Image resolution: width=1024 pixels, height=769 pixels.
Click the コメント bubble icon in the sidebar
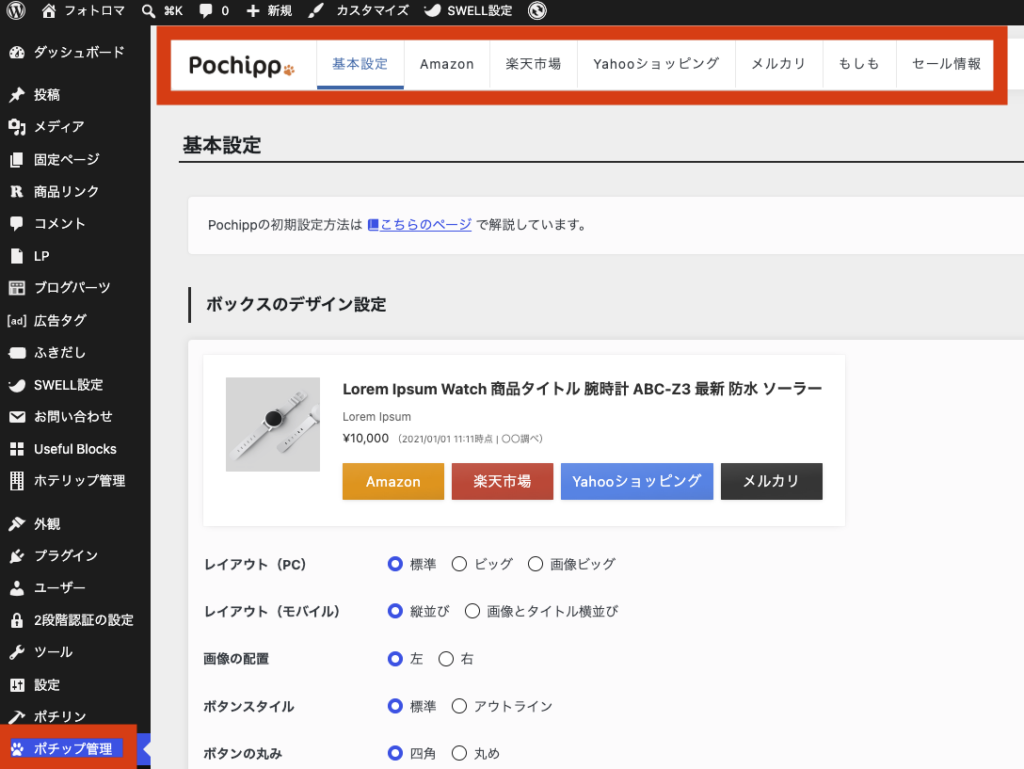click(17, 223)
